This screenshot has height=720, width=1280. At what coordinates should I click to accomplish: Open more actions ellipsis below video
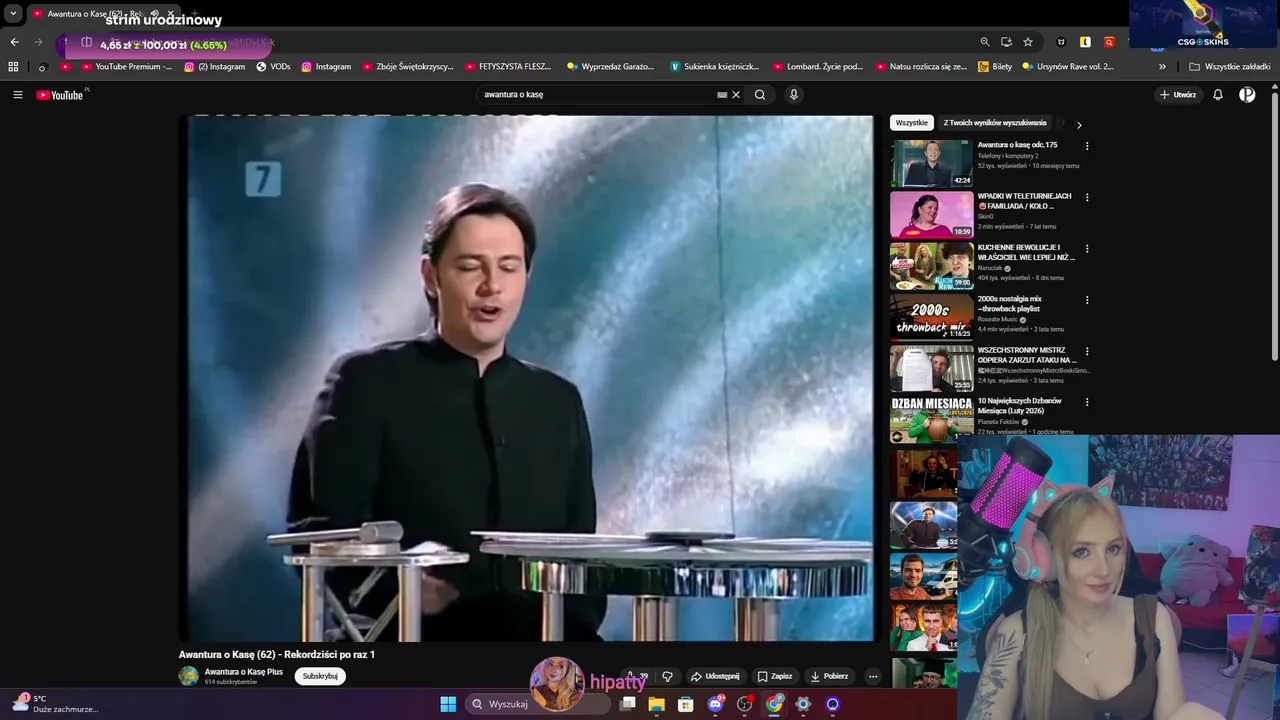[x=872, y=677]
